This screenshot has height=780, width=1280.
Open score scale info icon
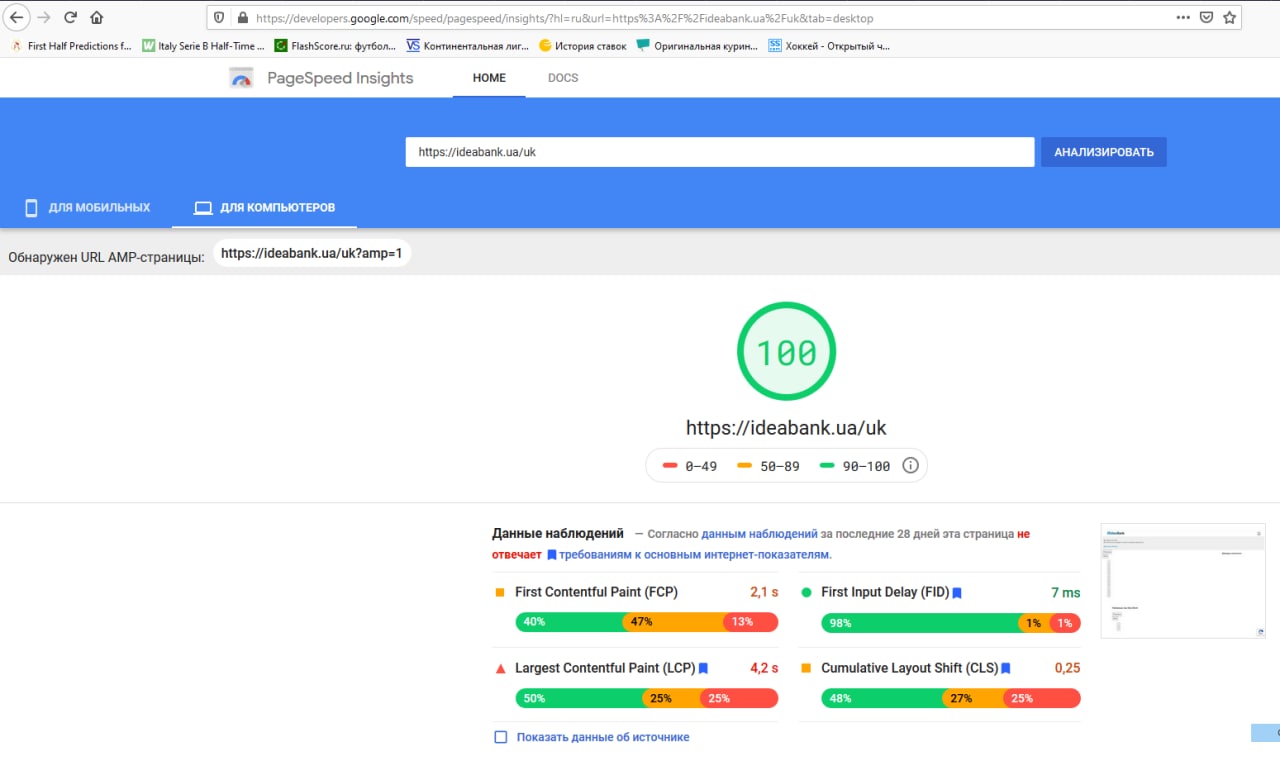tap(910, 466)
